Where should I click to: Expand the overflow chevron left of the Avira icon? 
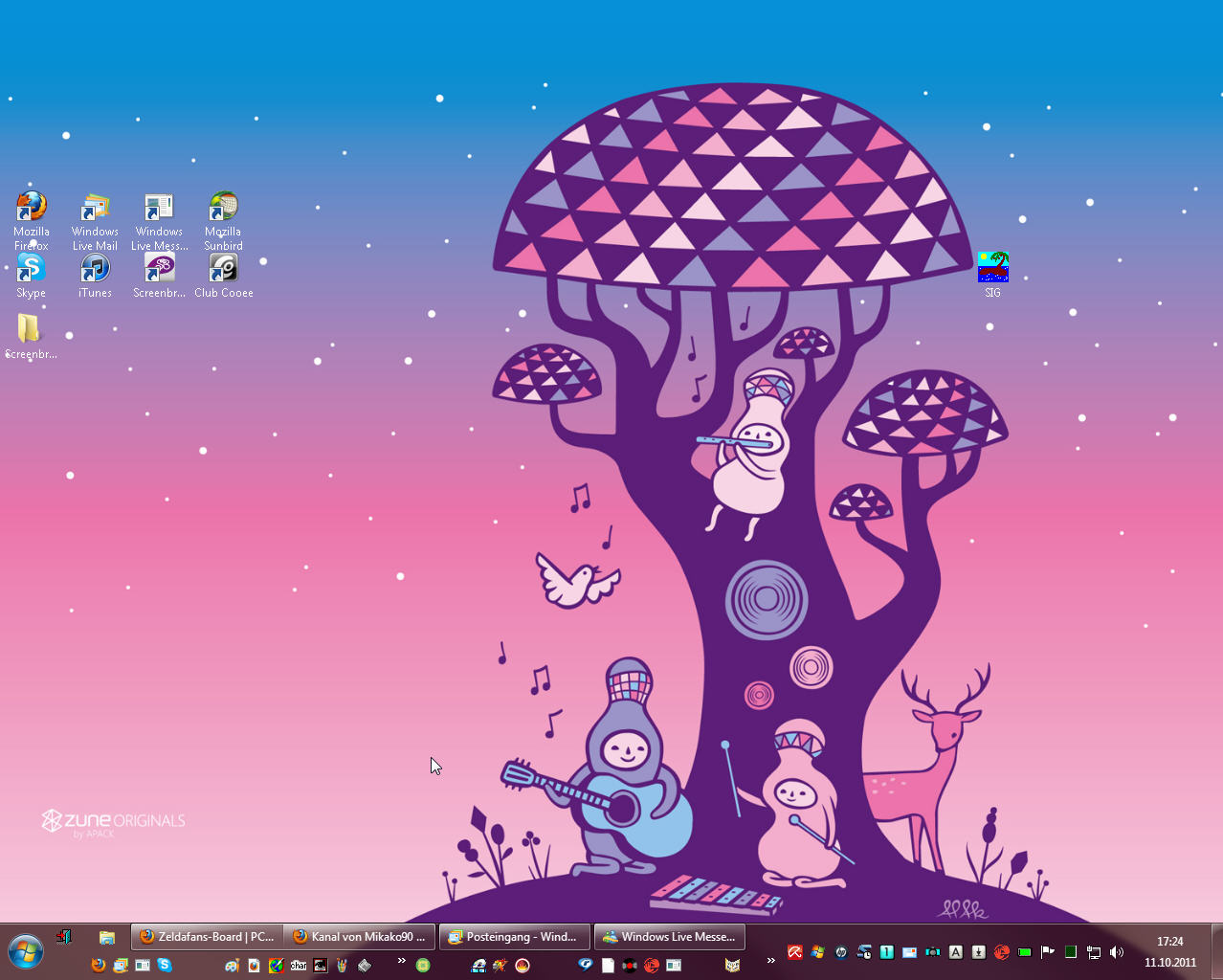(x=770, y=960)
